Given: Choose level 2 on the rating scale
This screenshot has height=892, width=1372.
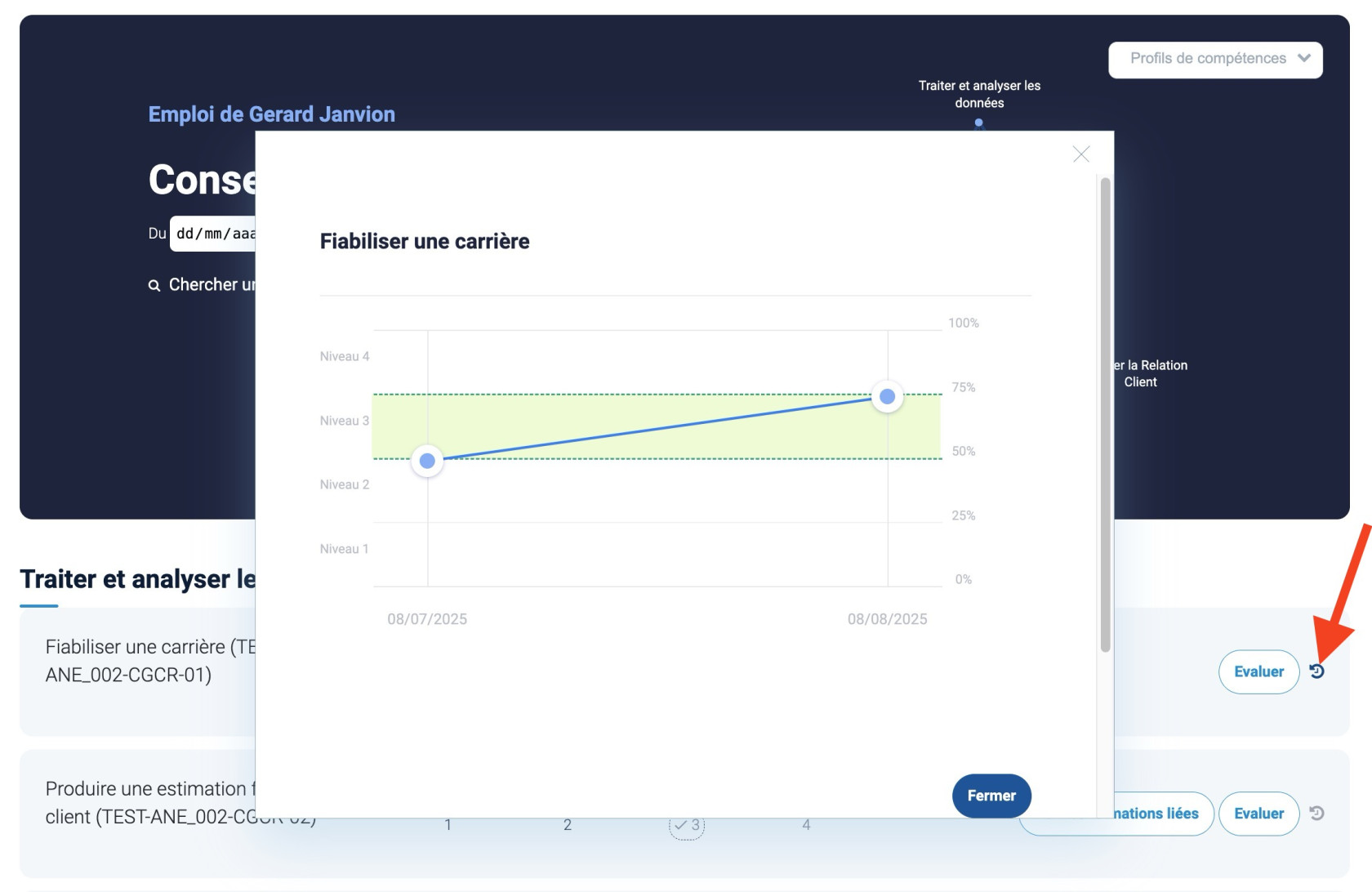Looking at the screenshot, I should pyautogui.click(x=568, y=825).
